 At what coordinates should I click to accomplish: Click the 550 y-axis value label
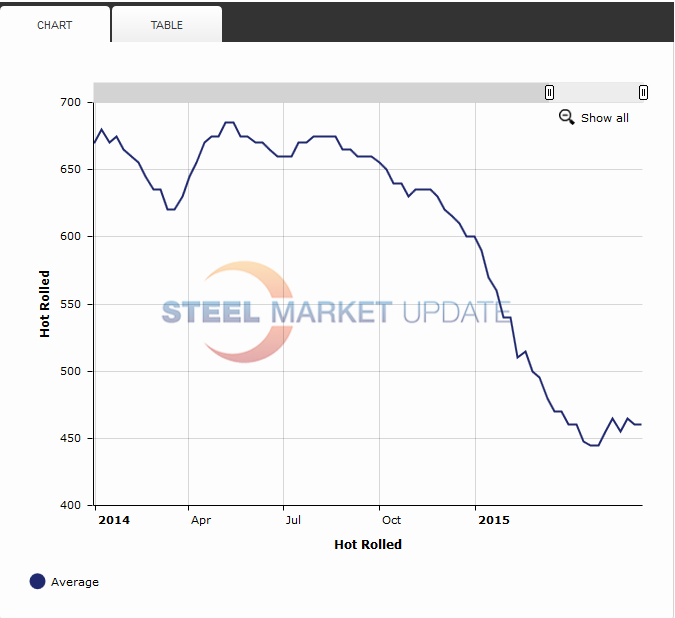tap(69, 304)
